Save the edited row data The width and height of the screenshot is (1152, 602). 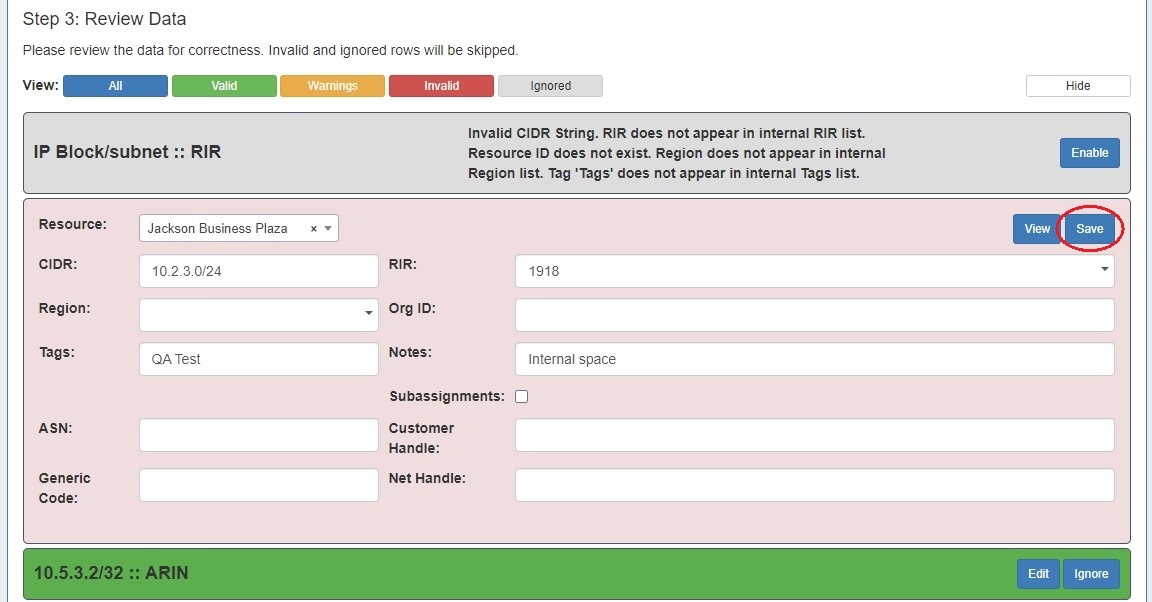click(1089, 229)
